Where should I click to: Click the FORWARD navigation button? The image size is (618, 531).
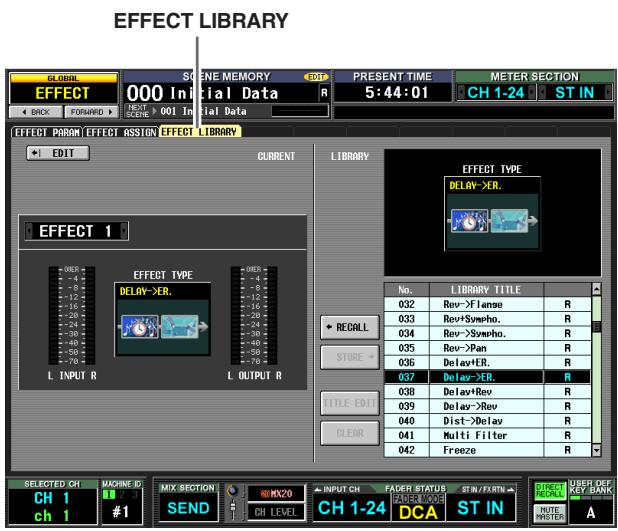point(91,112)
